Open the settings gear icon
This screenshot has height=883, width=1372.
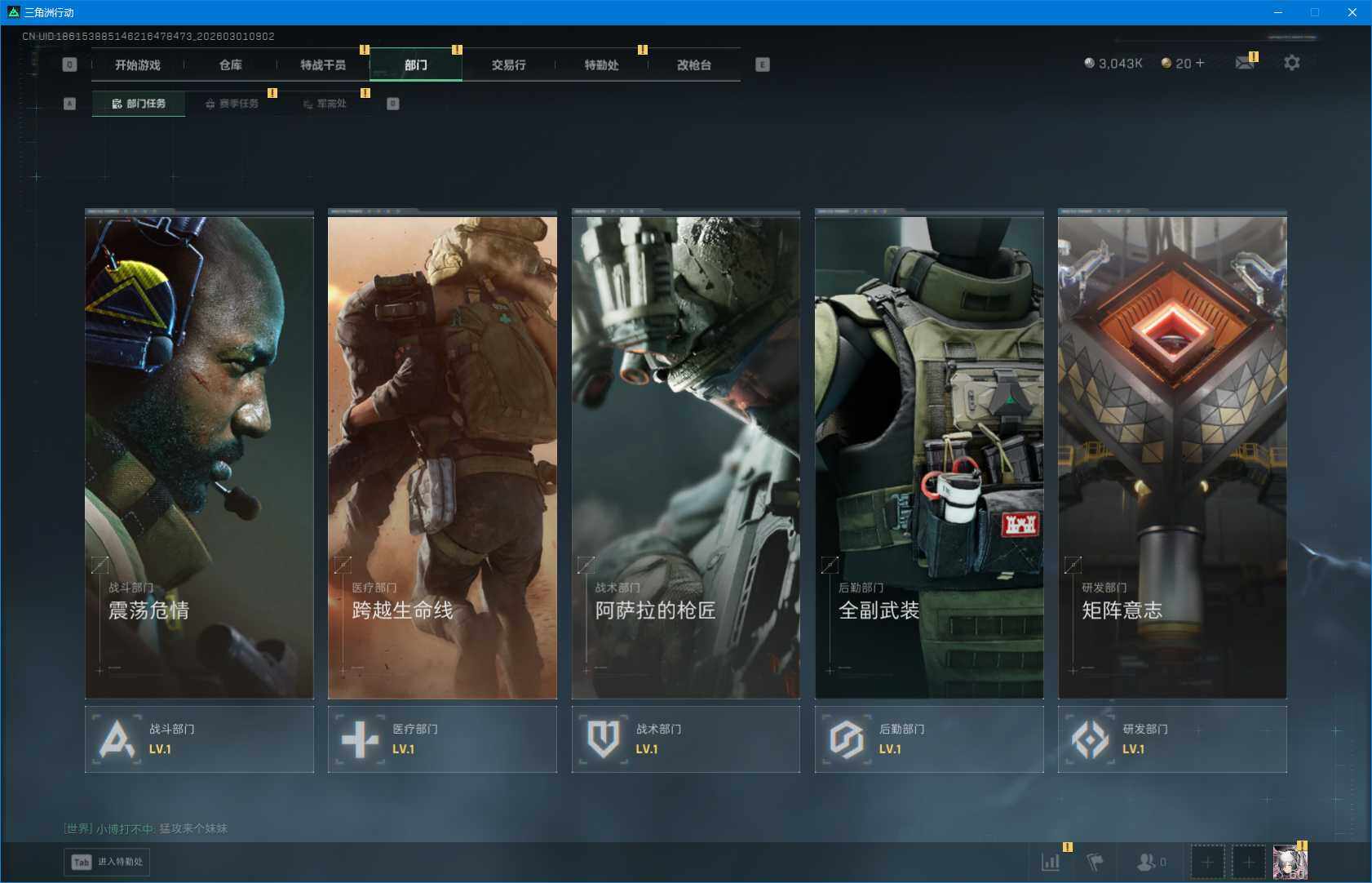click(1291, 63)
